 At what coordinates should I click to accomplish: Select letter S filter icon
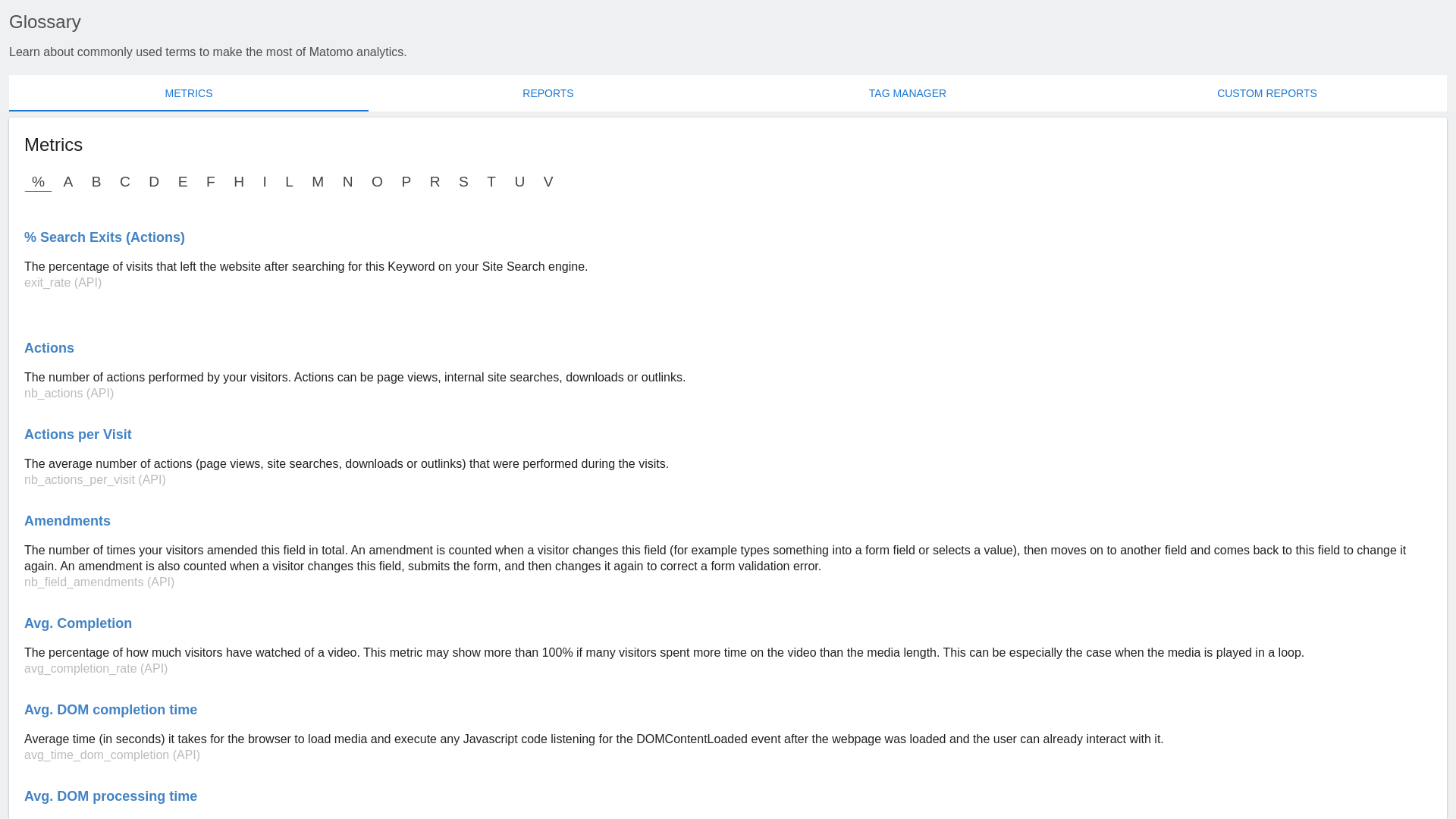pyautogui.click(x=463, y=181)
